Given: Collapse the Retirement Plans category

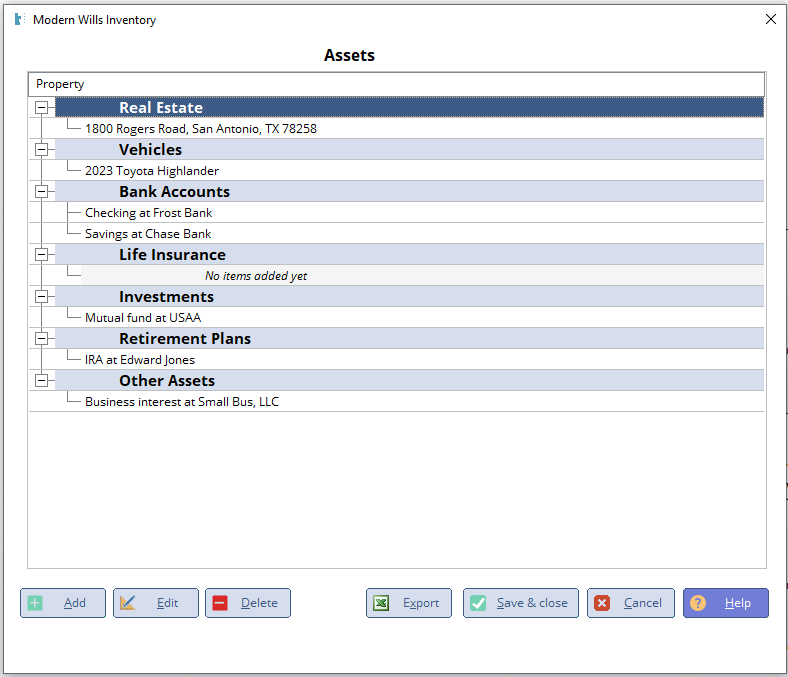Looking at the screenshot, I should tap(42, 339).
